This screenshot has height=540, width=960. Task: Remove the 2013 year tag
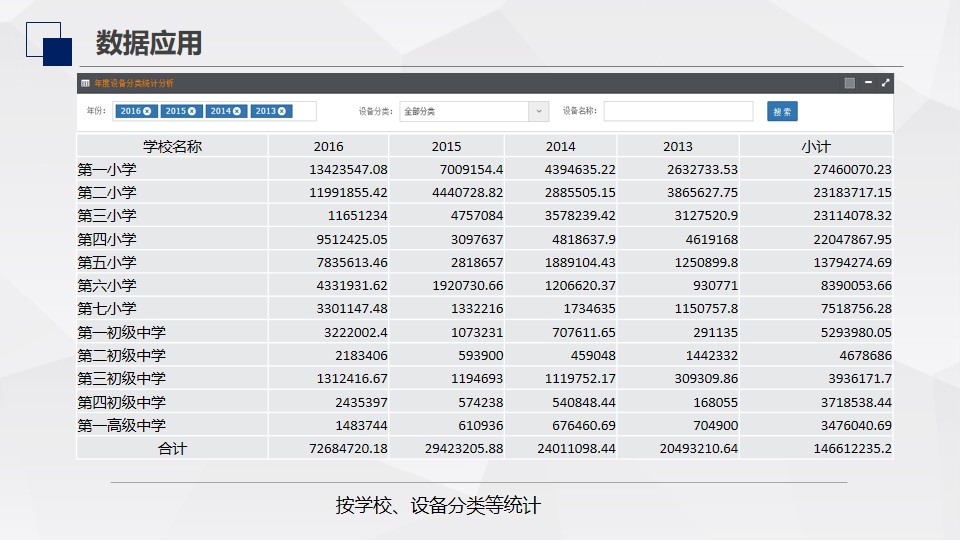click(x=282, y=111)
